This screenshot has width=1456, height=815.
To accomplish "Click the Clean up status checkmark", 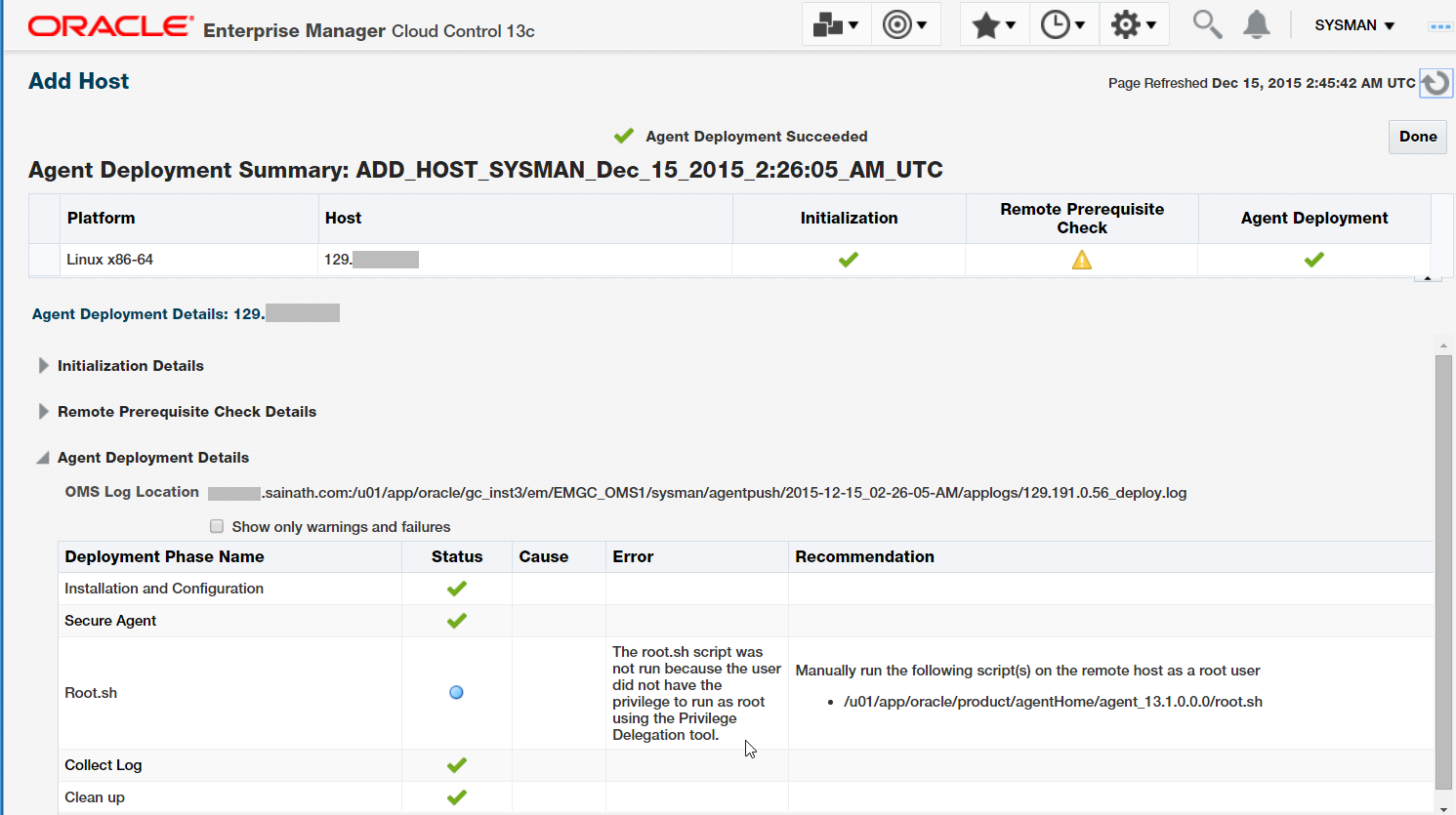I will tap(456, 797).
